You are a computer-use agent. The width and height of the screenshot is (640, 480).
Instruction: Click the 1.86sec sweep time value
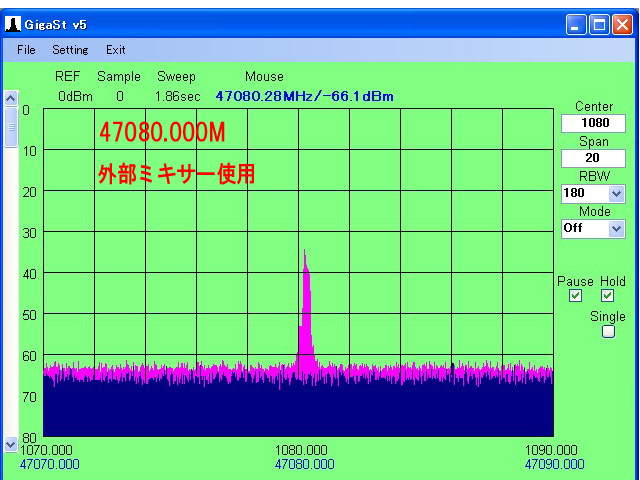tap(178, 97)
